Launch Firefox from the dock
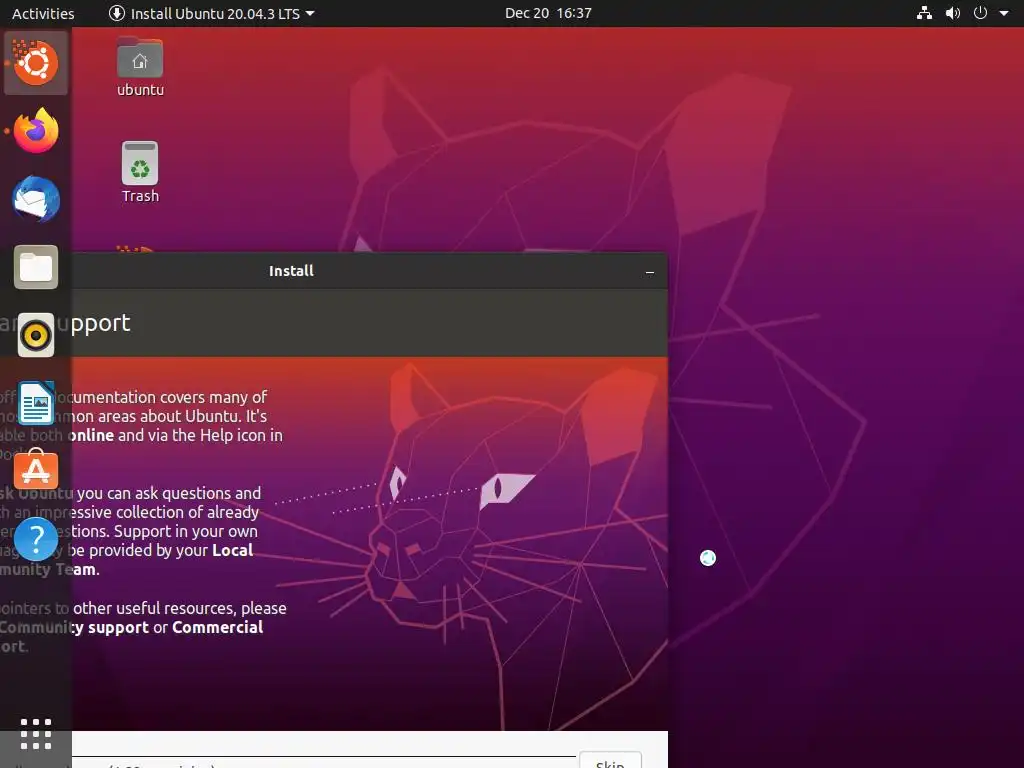Image resolution: width=1024 pixels, height=768 pixels. pyautogui.click(x=36, y=131)
